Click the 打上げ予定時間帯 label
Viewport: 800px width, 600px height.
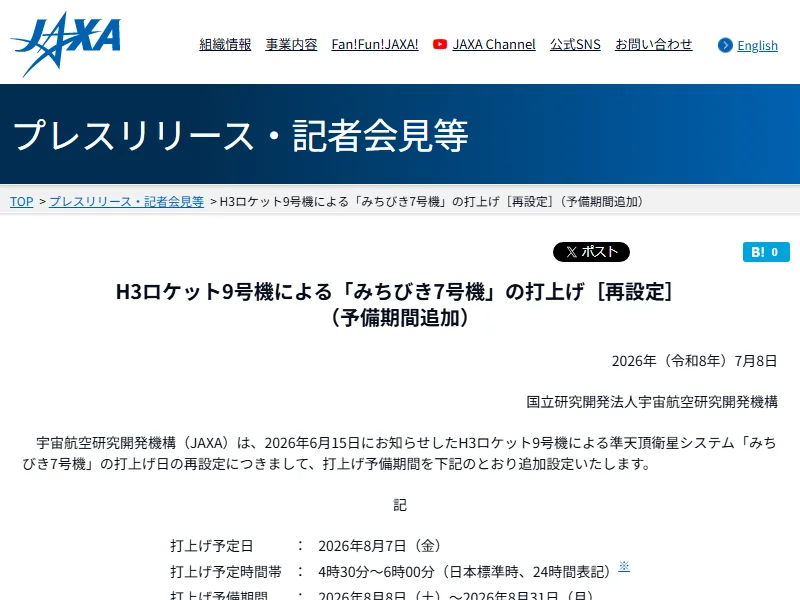[x=226, y=571]
